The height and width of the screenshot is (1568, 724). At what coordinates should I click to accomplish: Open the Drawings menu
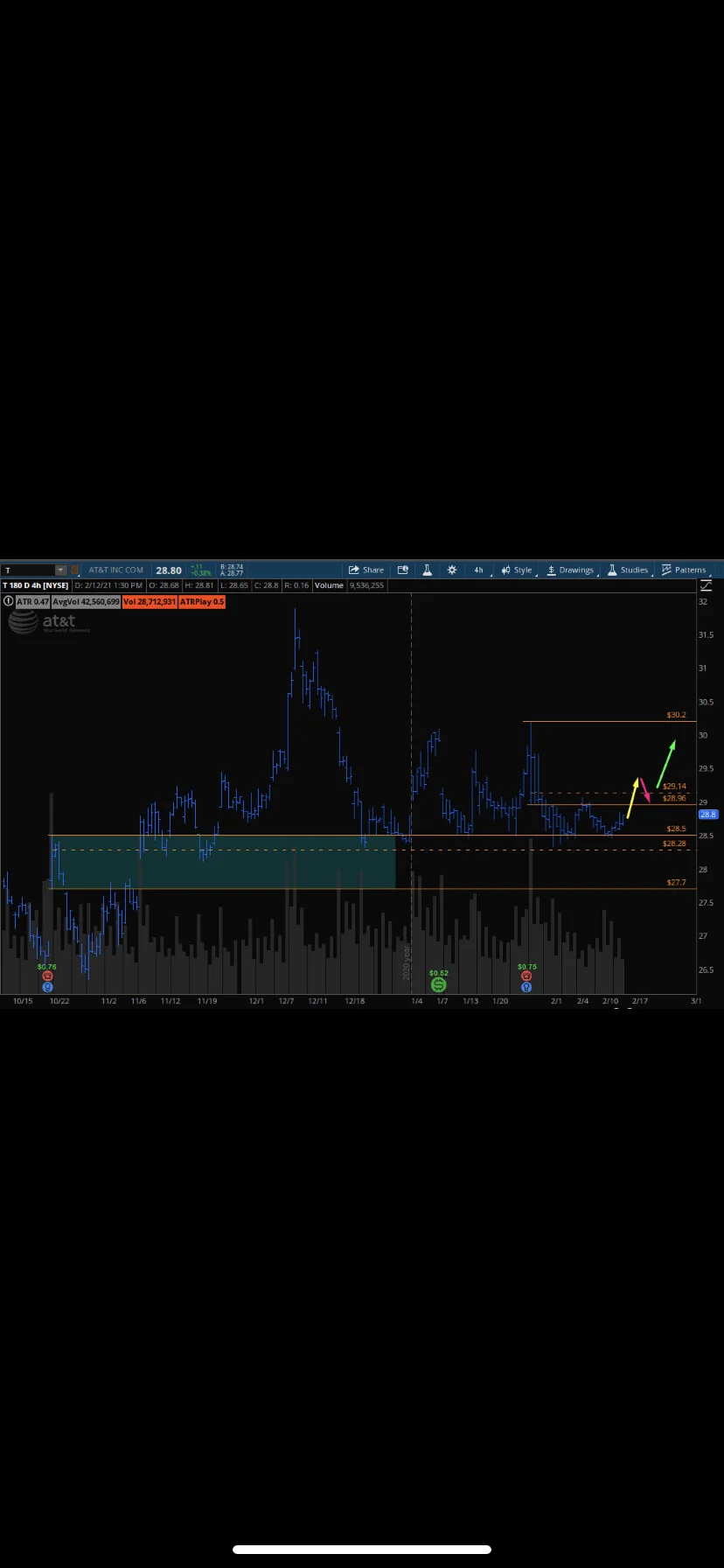(570, 570)
